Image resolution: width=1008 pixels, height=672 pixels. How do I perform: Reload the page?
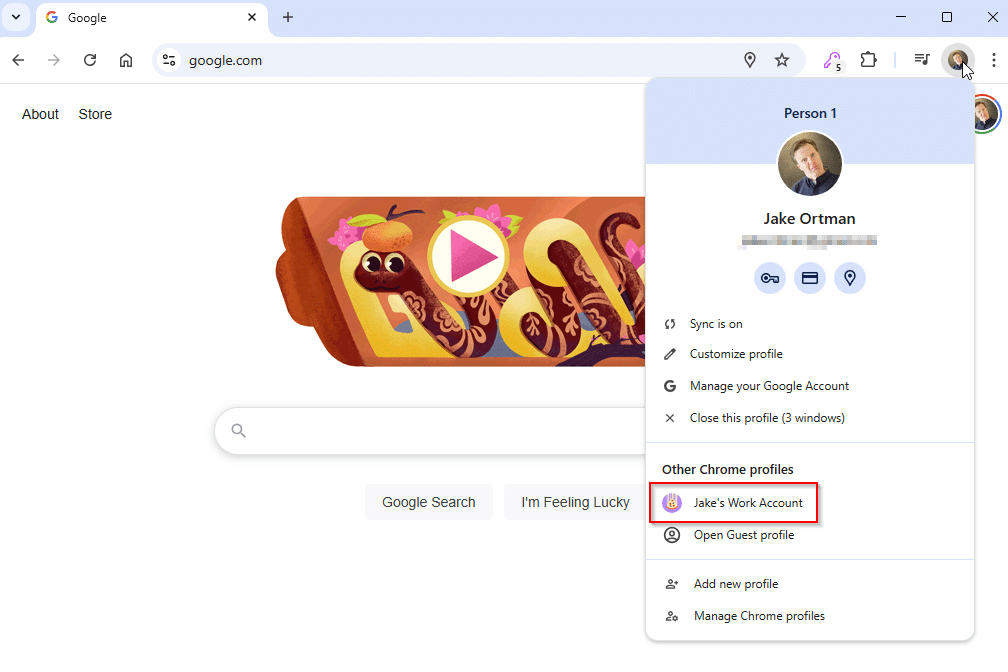click(x=90, y=60)
